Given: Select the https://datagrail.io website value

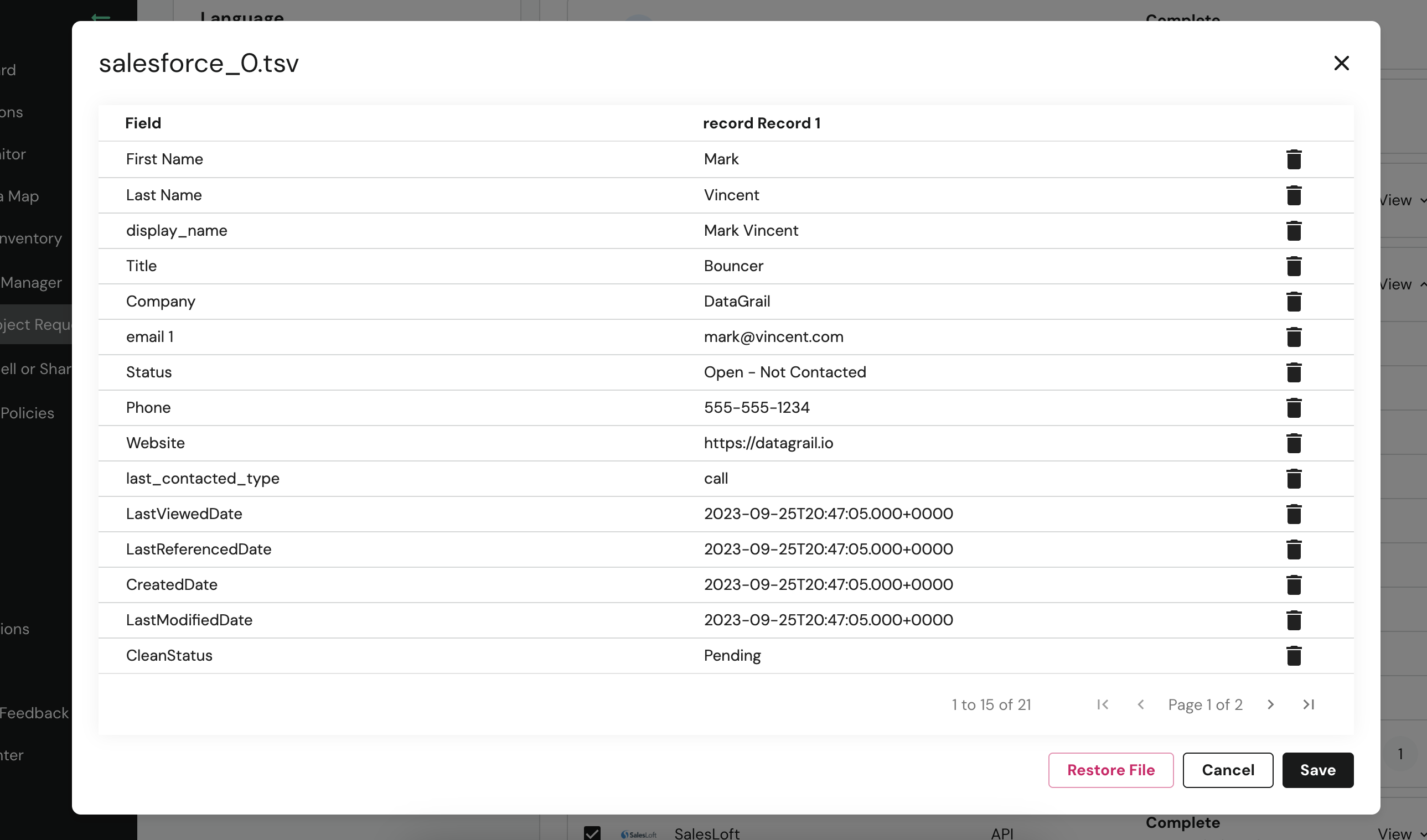Looking at the screenshot, I should tap(768, 443).
